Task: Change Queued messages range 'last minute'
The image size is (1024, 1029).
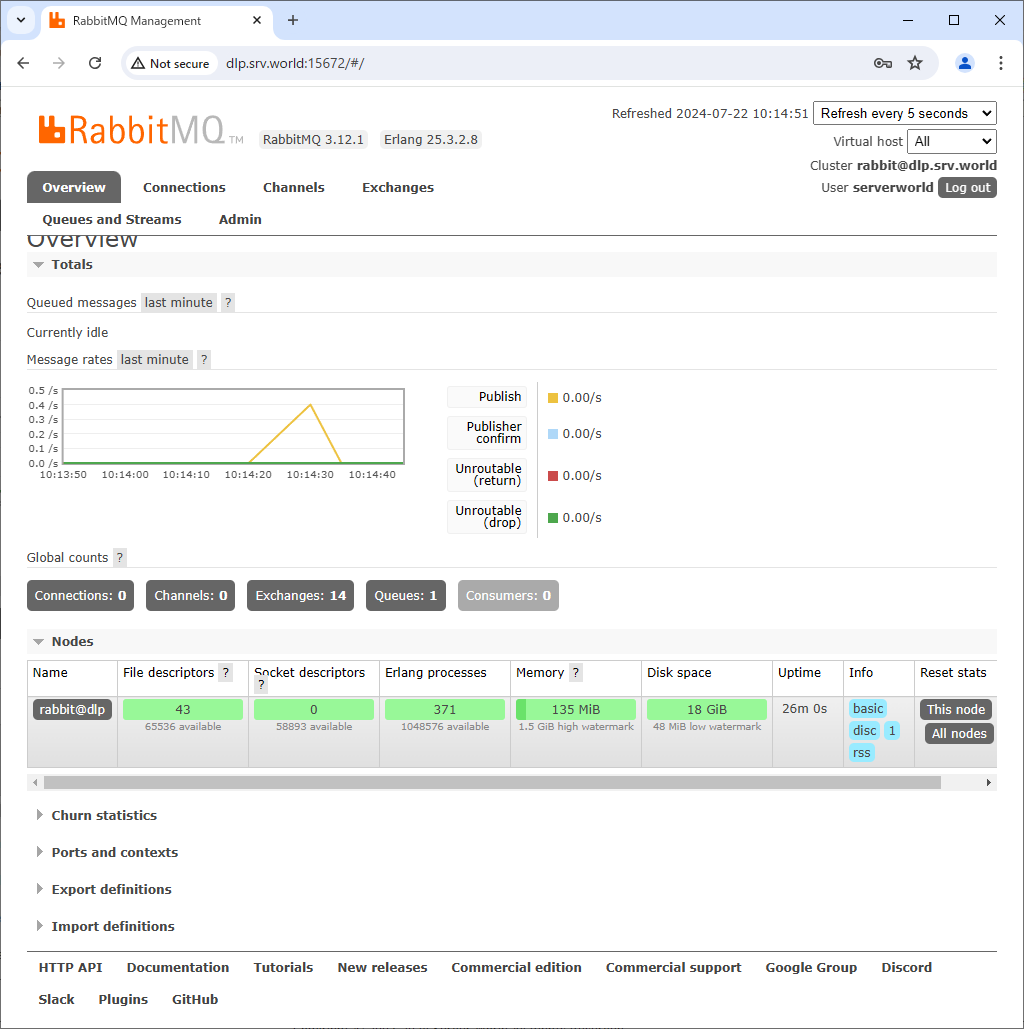Action: click(x=179, y=303)
